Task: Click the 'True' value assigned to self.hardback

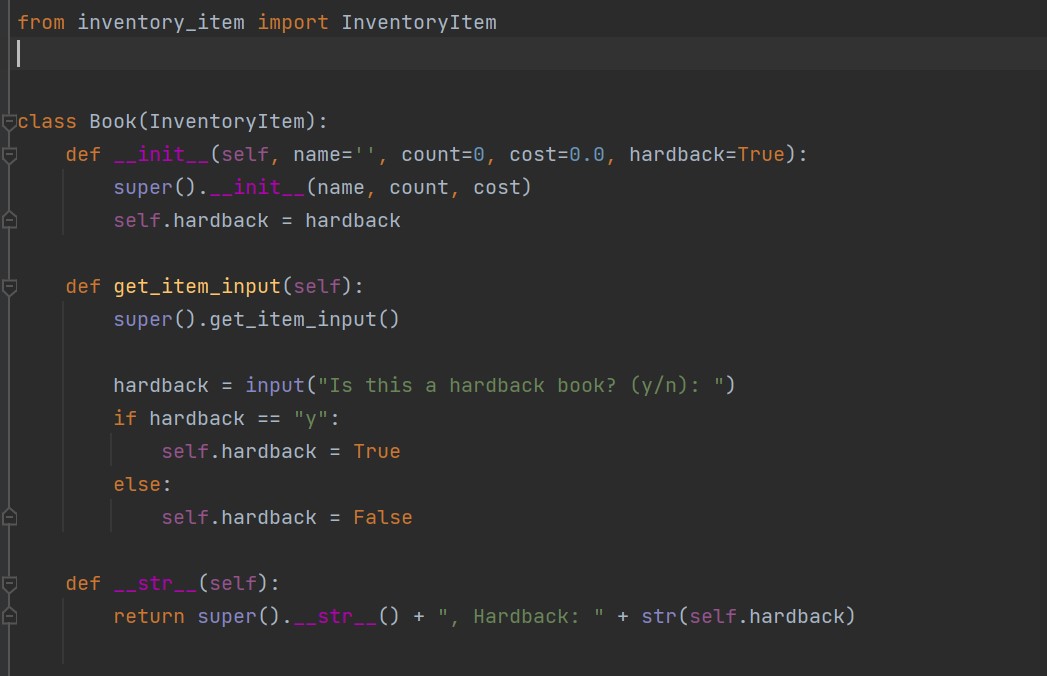Action: tap(377, 452)
